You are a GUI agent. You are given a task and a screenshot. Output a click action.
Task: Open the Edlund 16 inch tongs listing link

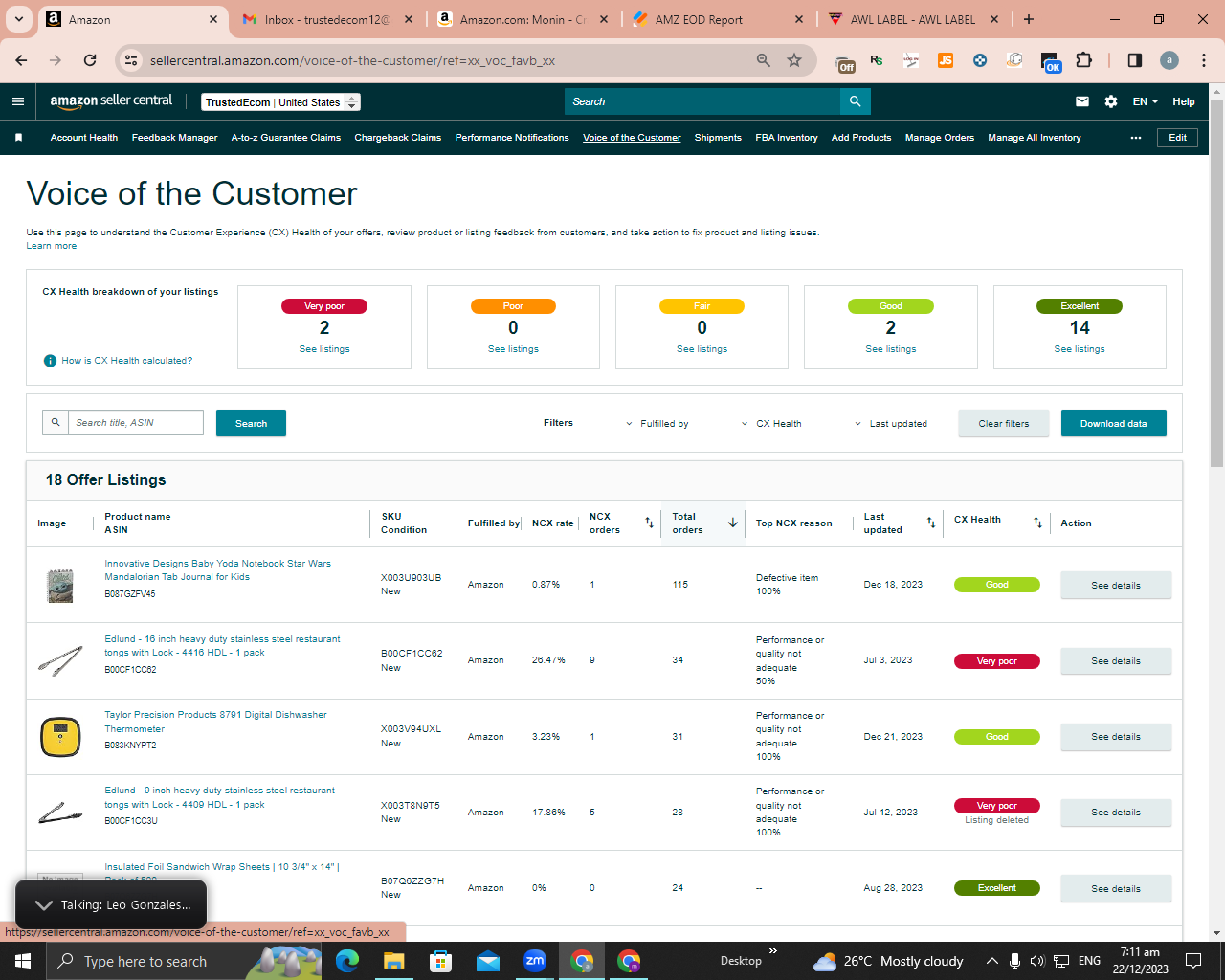[x=222, y=646]
